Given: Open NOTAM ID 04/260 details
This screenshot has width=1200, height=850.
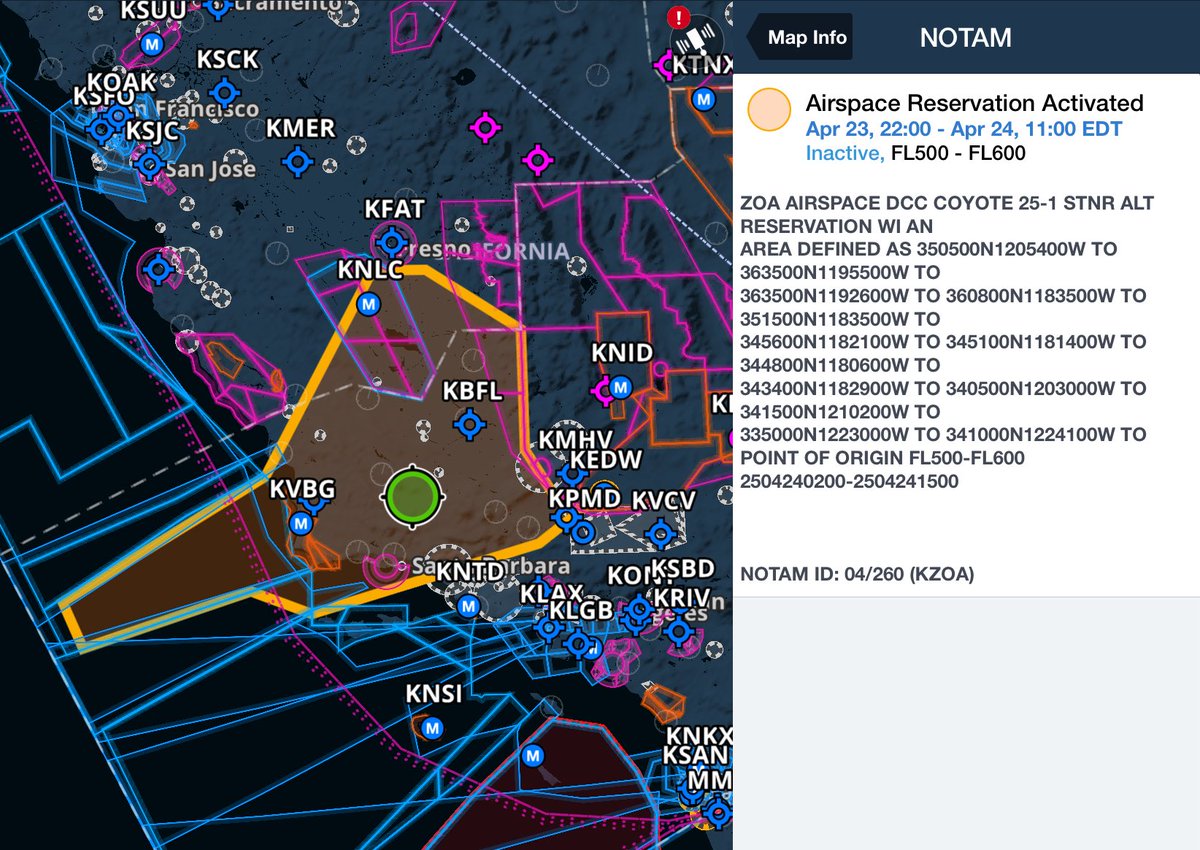Looking at the screenshot, I should click(x=855, y=574).
